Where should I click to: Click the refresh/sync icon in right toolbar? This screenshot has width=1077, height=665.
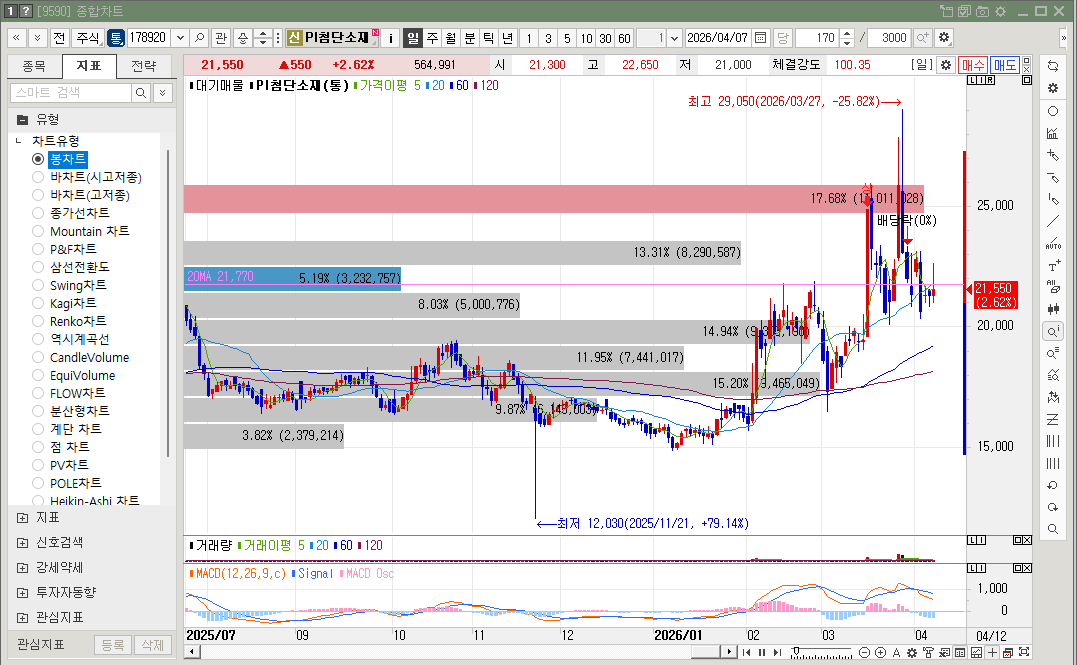1052,66
